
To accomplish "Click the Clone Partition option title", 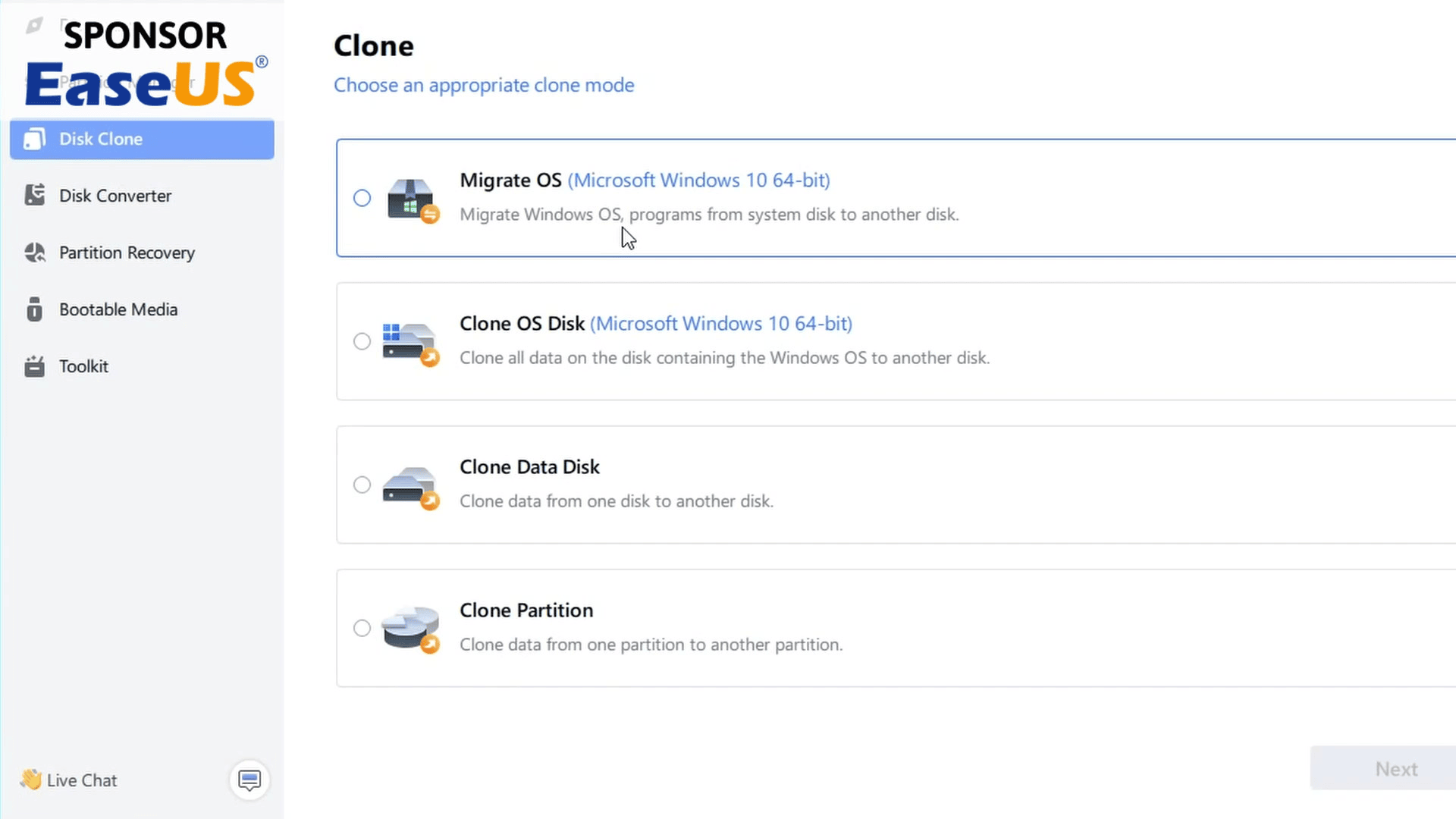I will click(526, 610).
